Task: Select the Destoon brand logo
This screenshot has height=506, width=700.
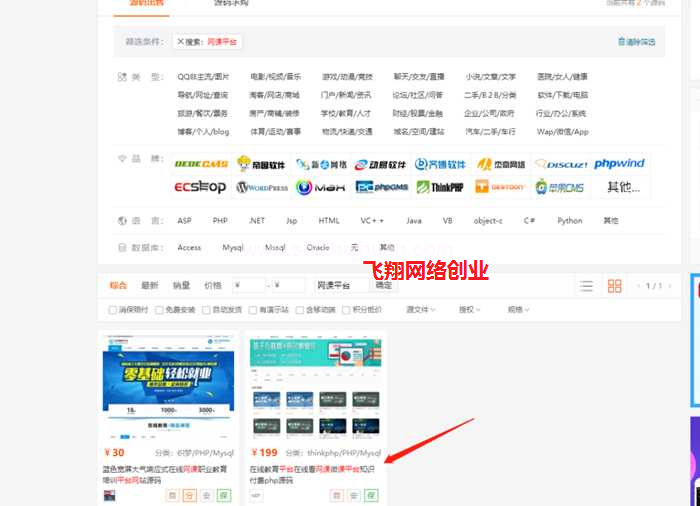Action: pyautogui.click(x=500, y=187)
